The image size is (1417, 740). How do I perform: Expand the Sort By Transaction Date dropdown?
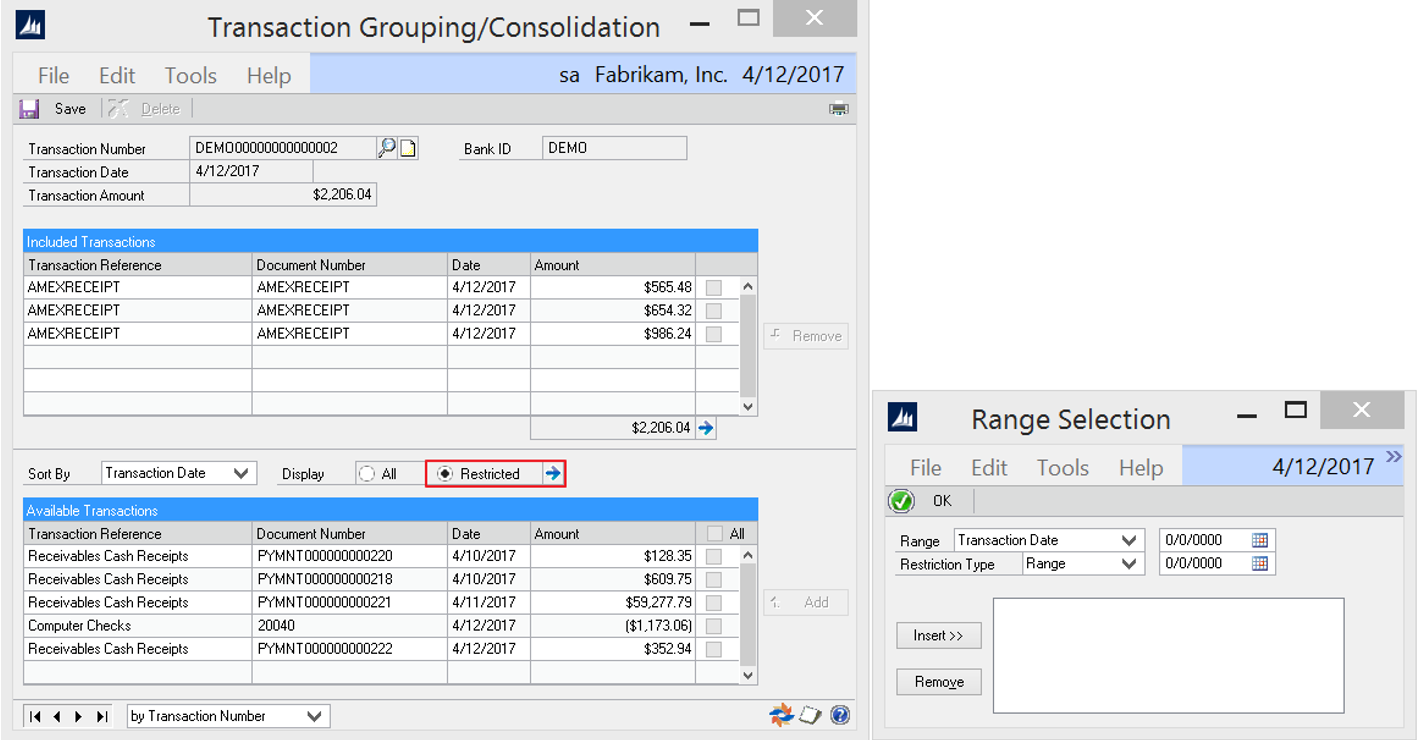pos(241,474)
